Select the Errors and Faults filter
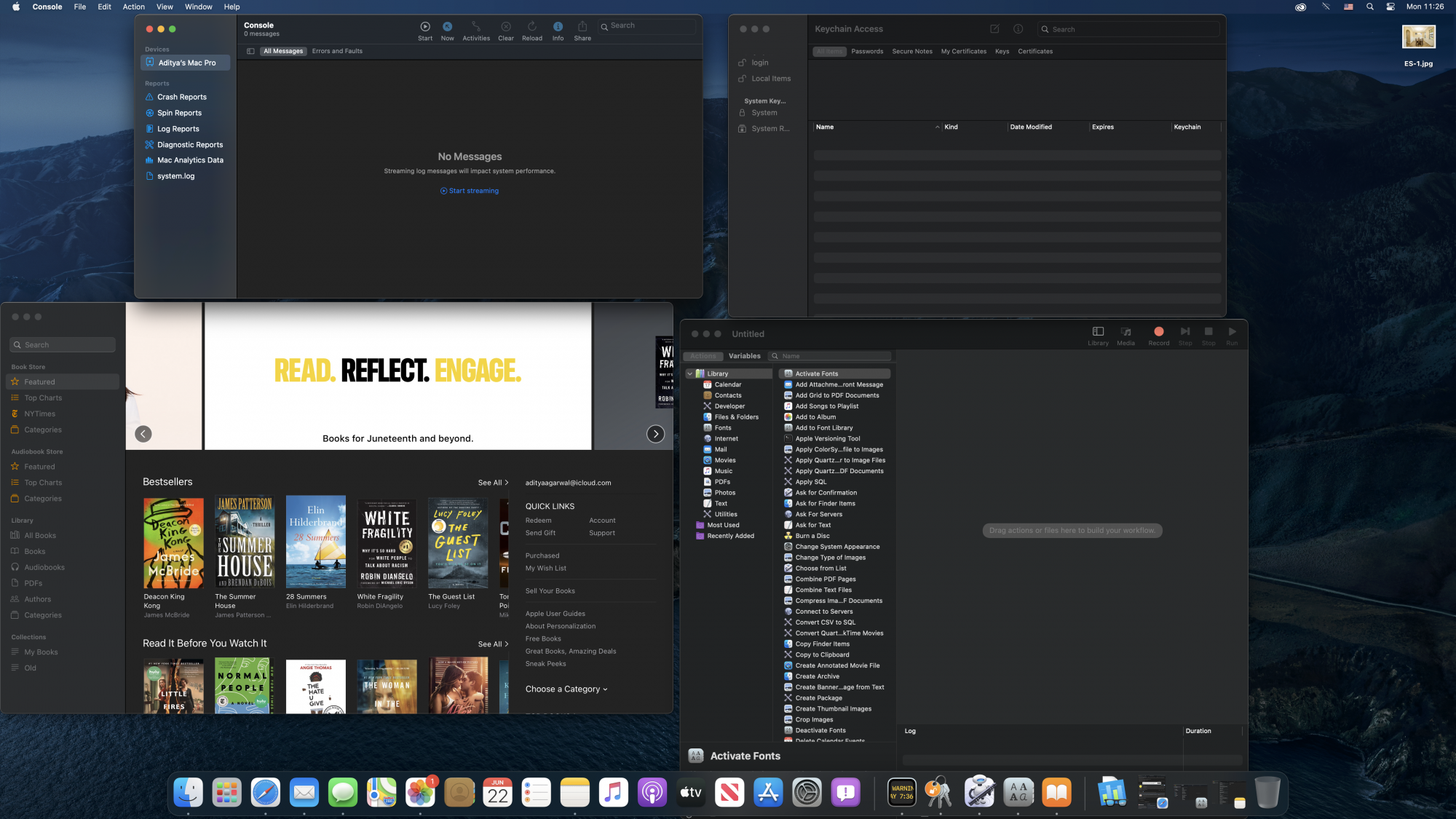The height and width of the screenshot is (819, 1456). click(337, 51)
